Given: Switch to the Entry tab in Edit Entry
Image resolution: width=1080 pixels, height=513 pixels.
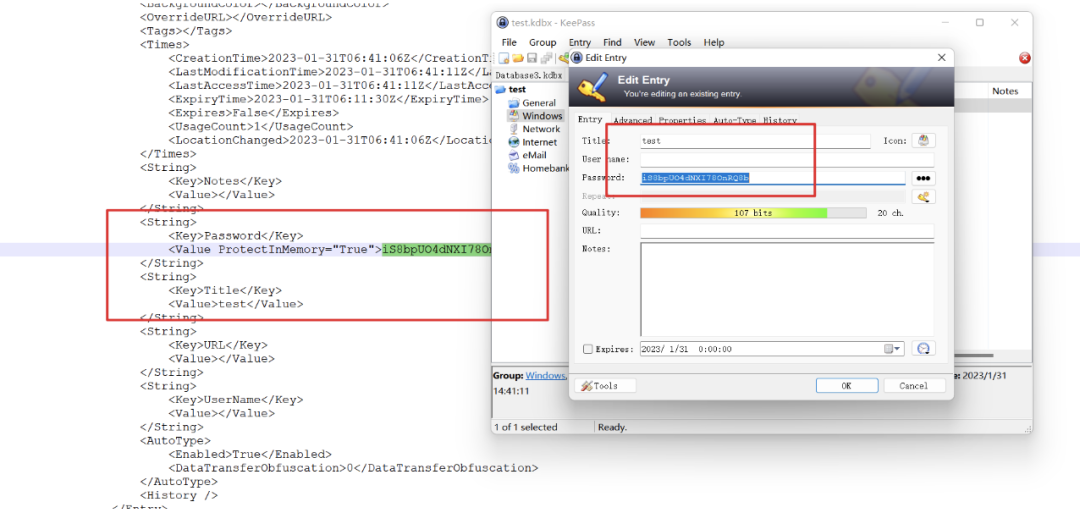Looking at the screenshot, I should 590,119.
